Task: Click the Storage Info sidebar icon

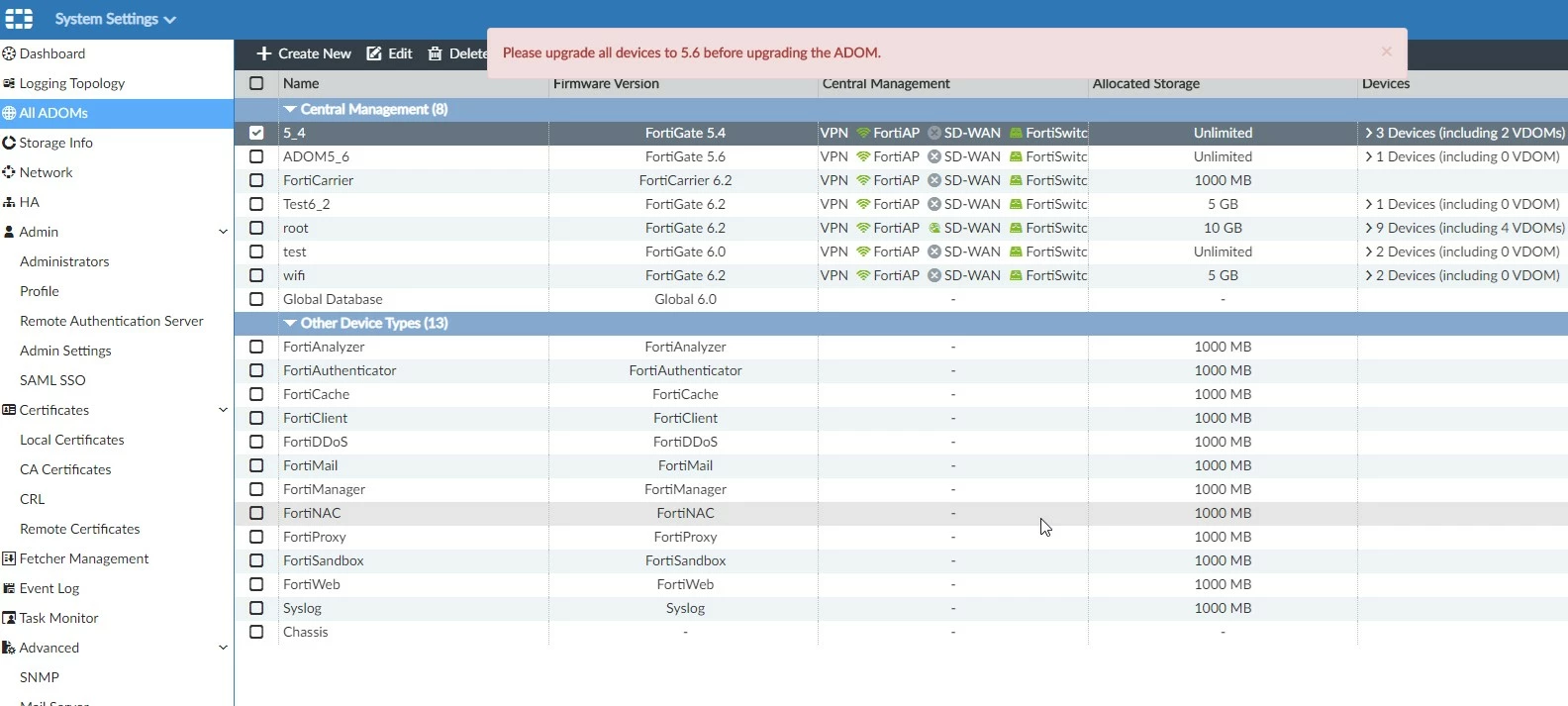Action: point(9,143)
